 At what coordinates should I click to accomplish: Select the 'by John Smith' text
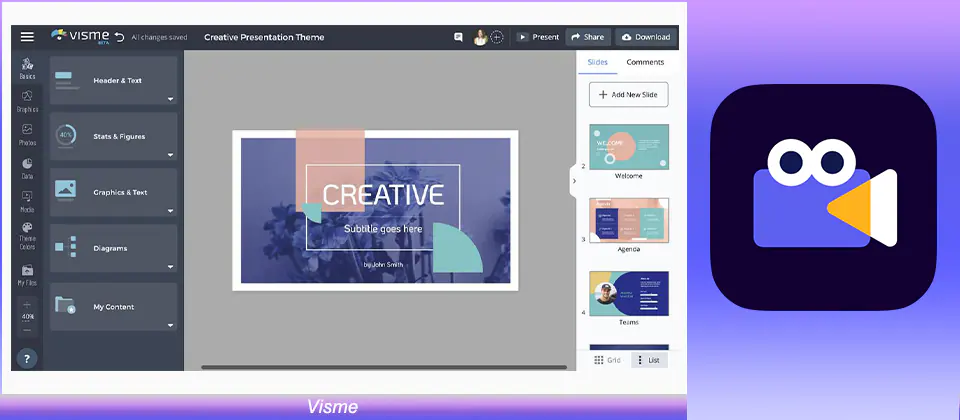tap(383, 265)
